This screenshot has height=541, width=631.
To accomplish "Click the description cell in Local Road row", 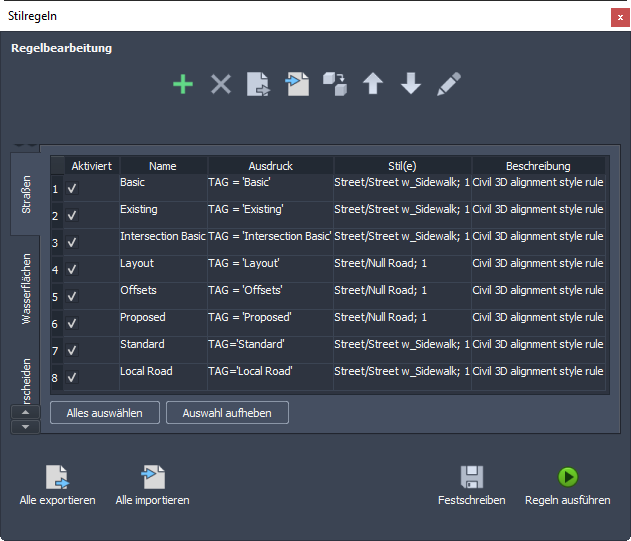I will pos(538,377).
